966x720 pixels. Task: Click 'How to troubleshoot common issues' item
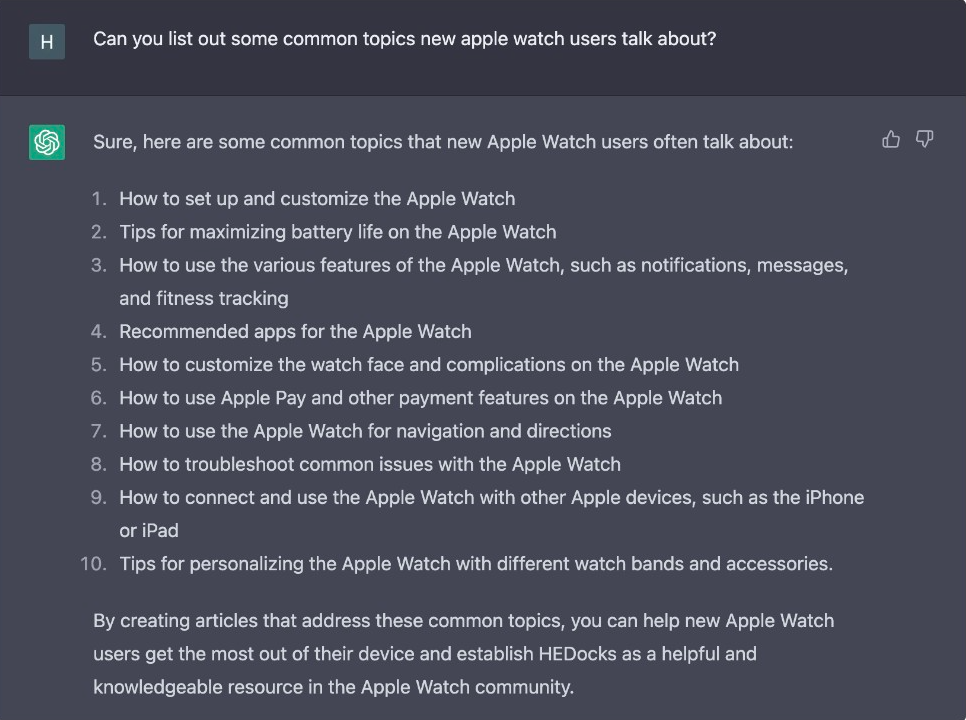[x=370, y=464]
